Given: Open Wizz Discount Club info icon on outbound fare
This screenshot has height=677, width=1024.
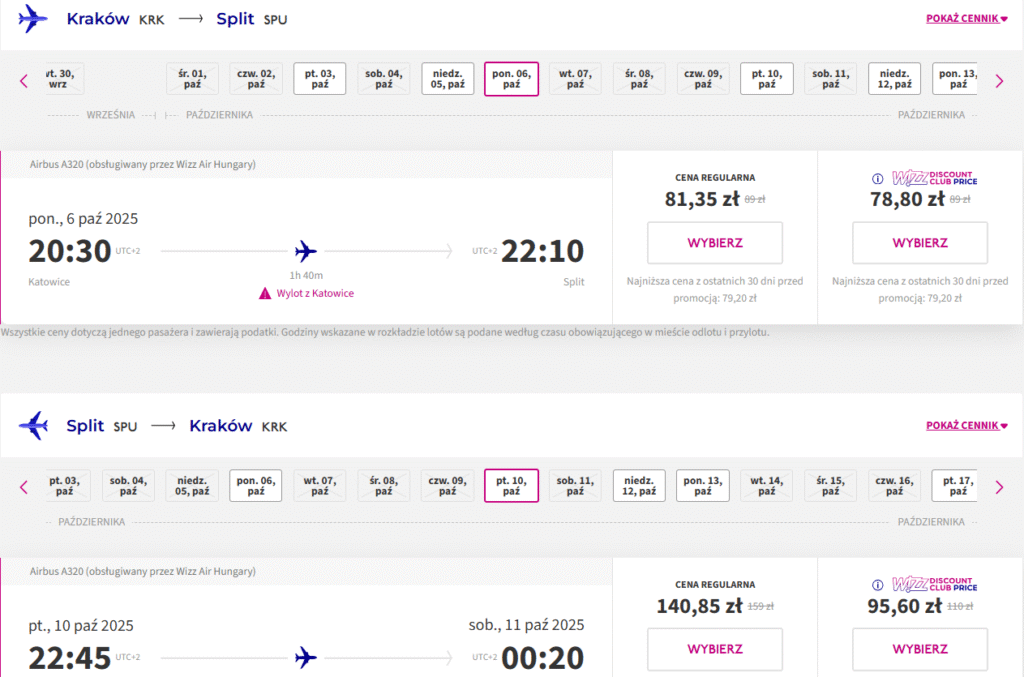Looking at the screenshot, I should pos(878,178).
